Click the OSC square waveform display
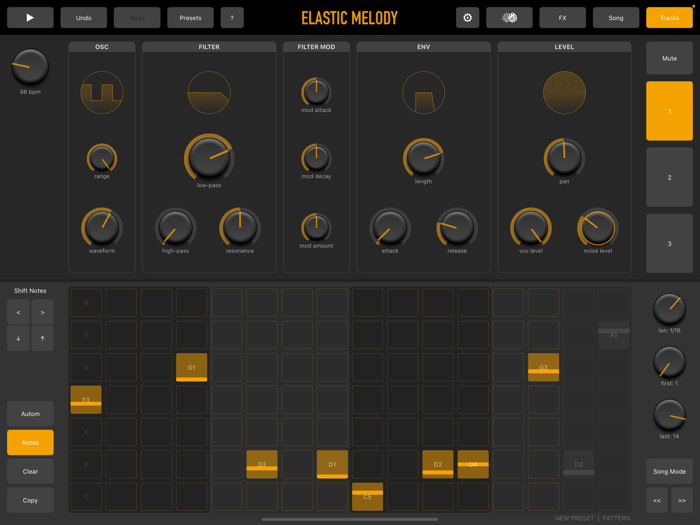The width and height of the screenshot is (700, 525). [102, 92]
